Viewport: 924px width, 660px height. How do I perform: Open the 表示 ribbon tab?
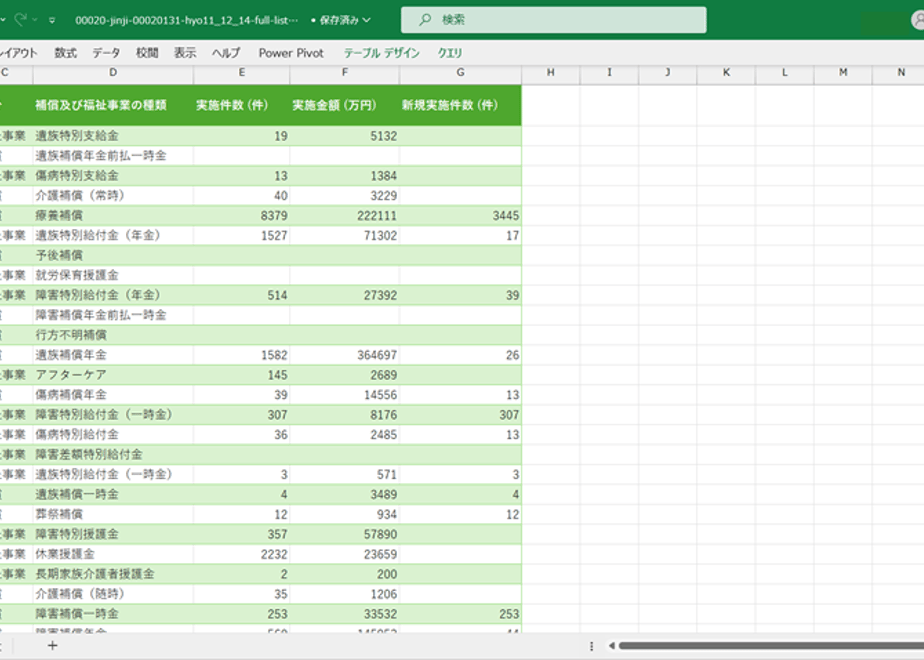tap(184, 53)
